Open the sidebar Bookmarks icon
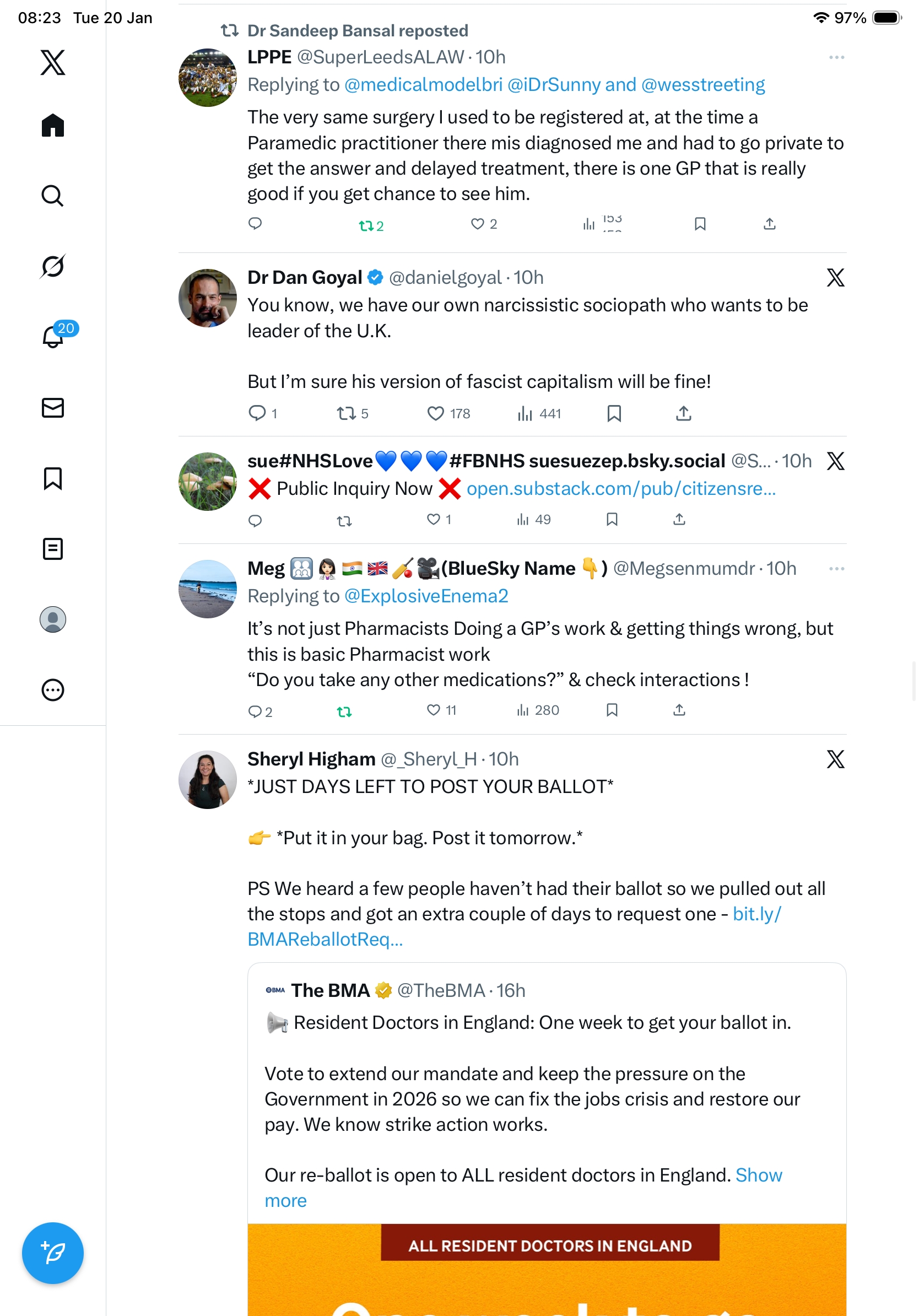 point(53,478)
